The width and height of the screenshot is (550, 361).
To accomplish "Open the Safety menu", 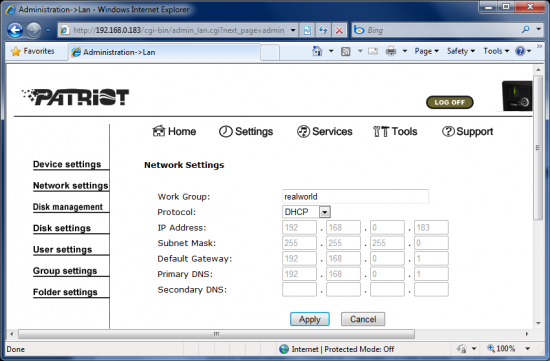I will pyautogui.click(x=461, y=51).
